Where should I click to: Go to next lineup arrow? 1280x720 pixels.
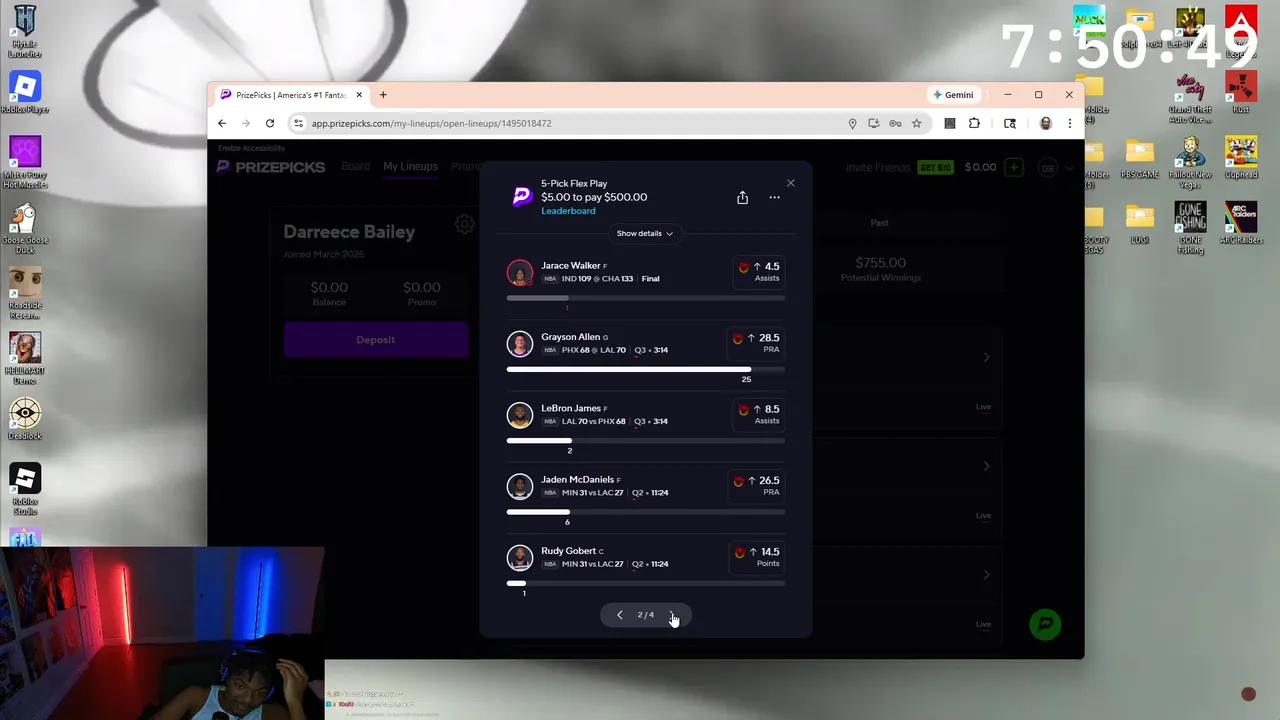pos(671,615)
